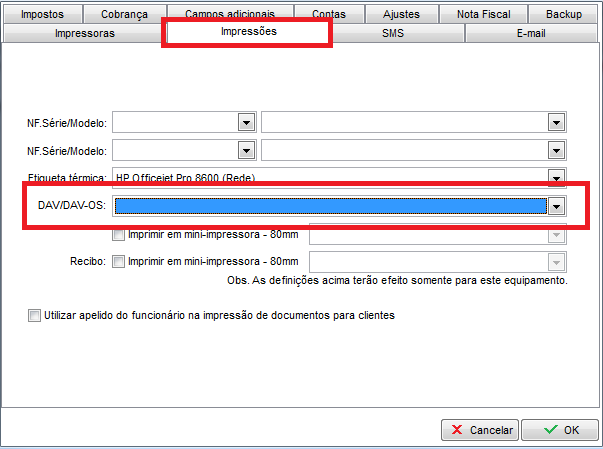Click the highlighted DAV/DAV-OS selection field
This screenshot has height=449, width=603.
(330, 206)
